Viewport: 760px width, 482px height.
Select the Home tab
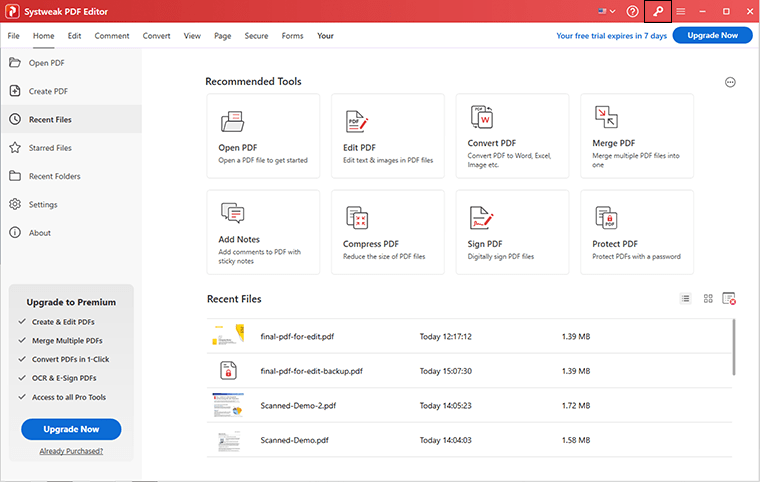[44, 36]
